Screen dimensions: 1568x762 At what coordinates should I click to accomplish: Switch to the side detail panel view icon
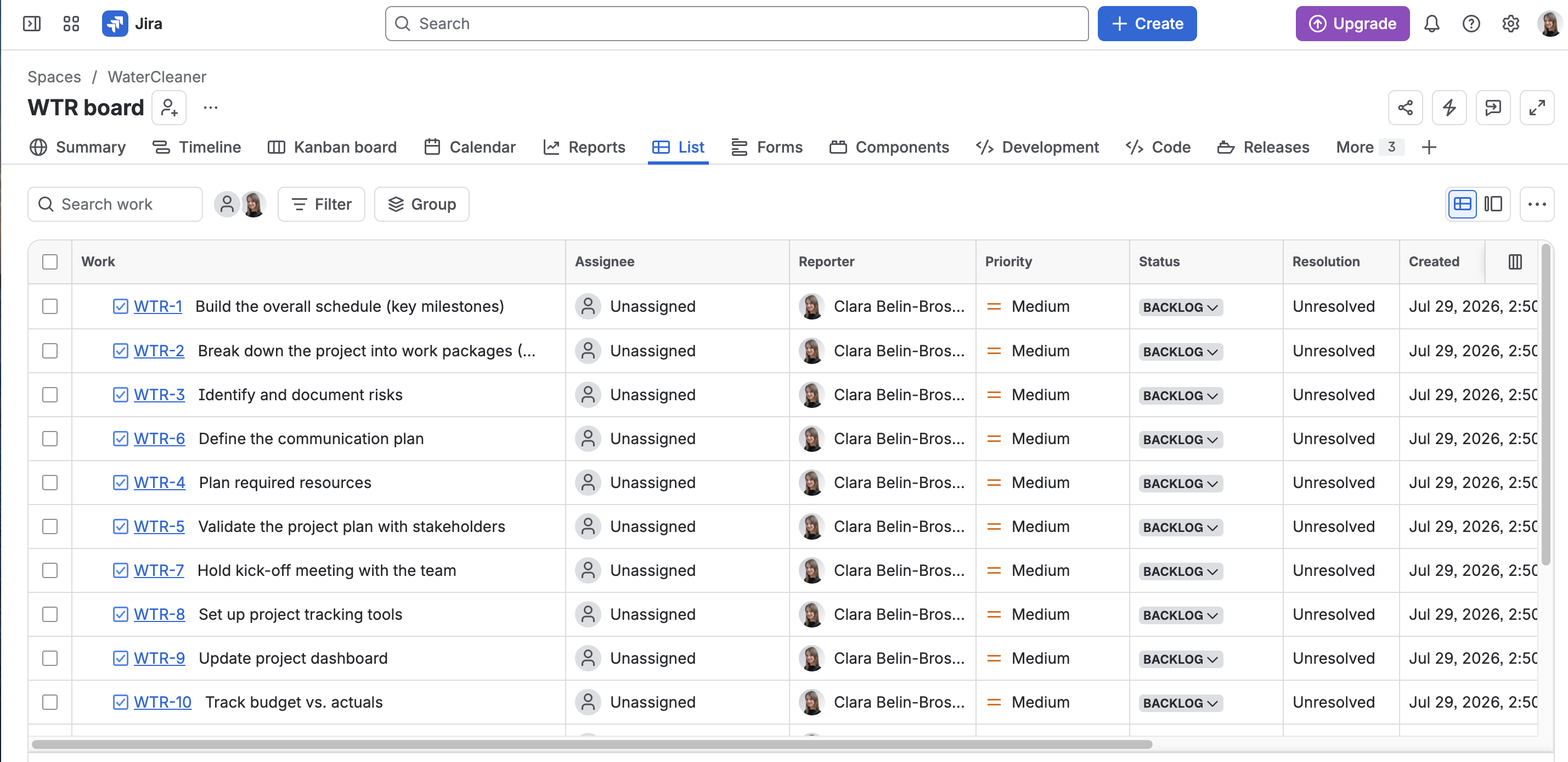click(x=1493, y=204)
